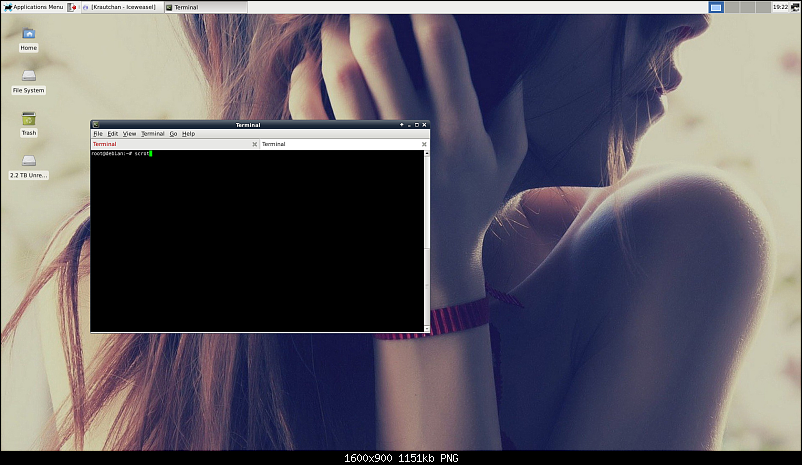
Task: Open the Terminal menu in menu bar
Action: pos(152,133)
